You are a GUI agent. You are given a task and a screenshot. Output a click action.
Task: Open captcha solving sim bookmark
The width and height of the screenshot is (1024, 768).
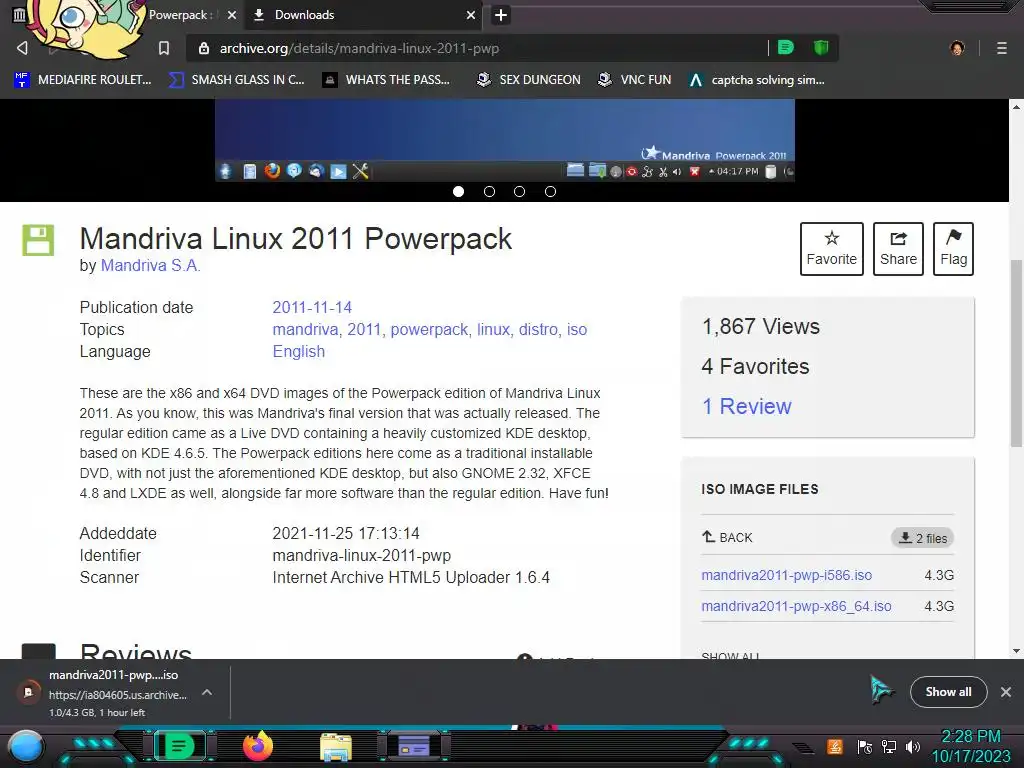[757, 80]
